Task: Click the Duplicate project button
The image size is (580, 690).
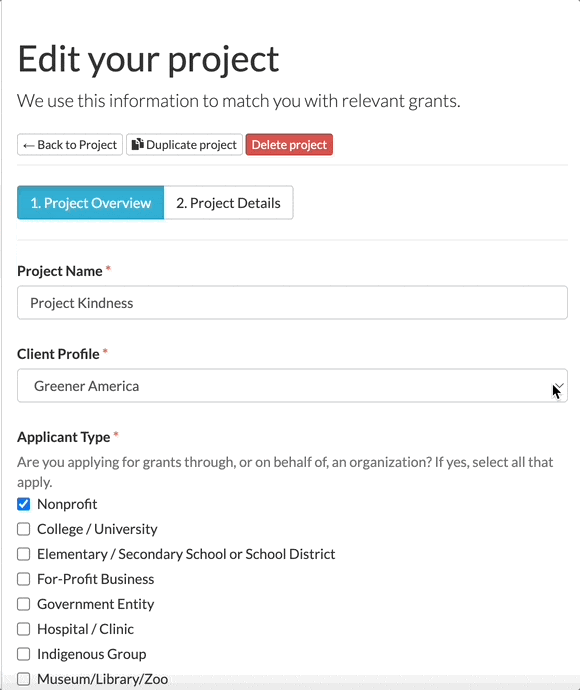Action: point(184,145)
